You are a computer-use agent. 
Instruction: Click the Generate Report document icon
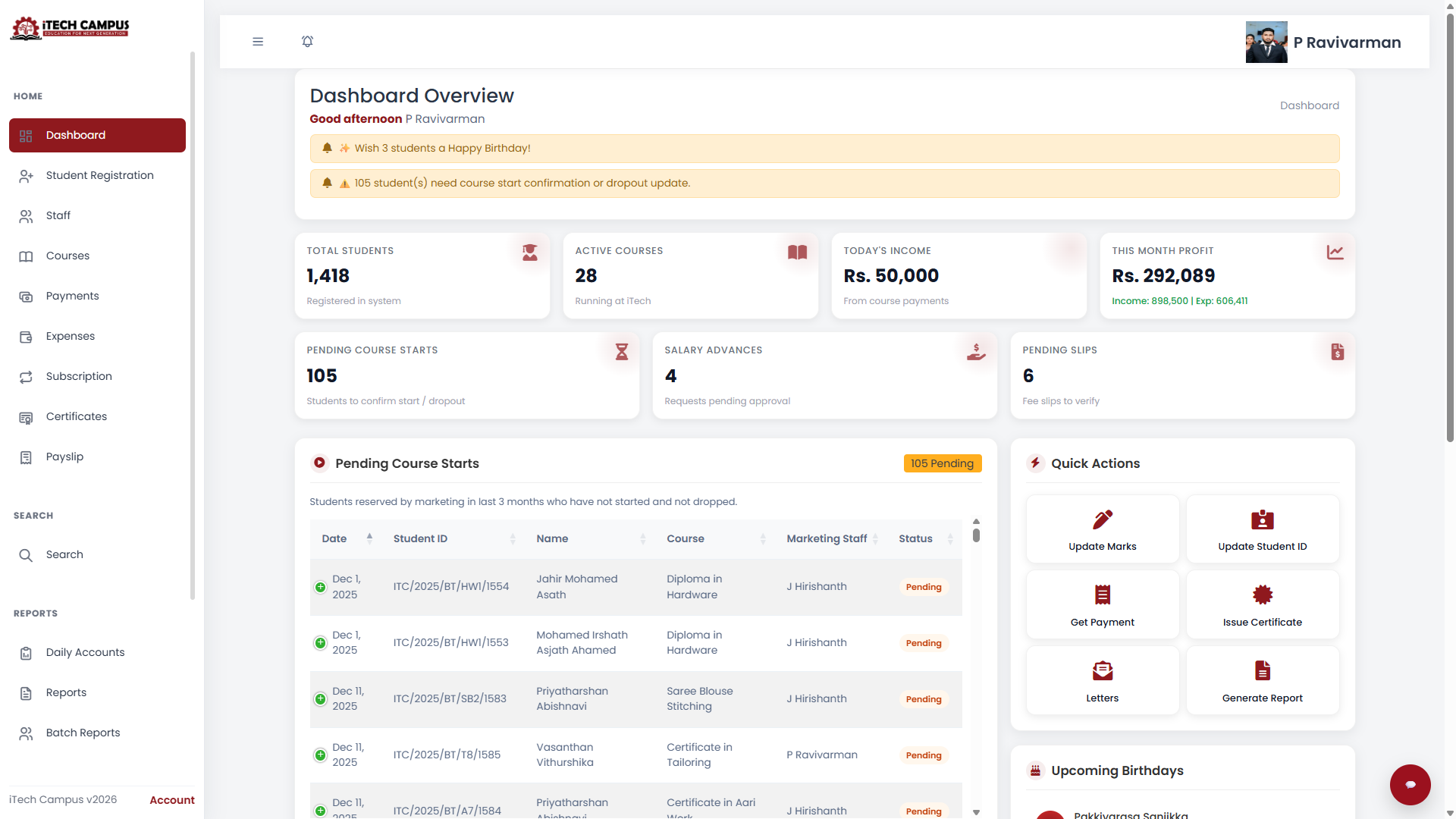[1262, 670]
